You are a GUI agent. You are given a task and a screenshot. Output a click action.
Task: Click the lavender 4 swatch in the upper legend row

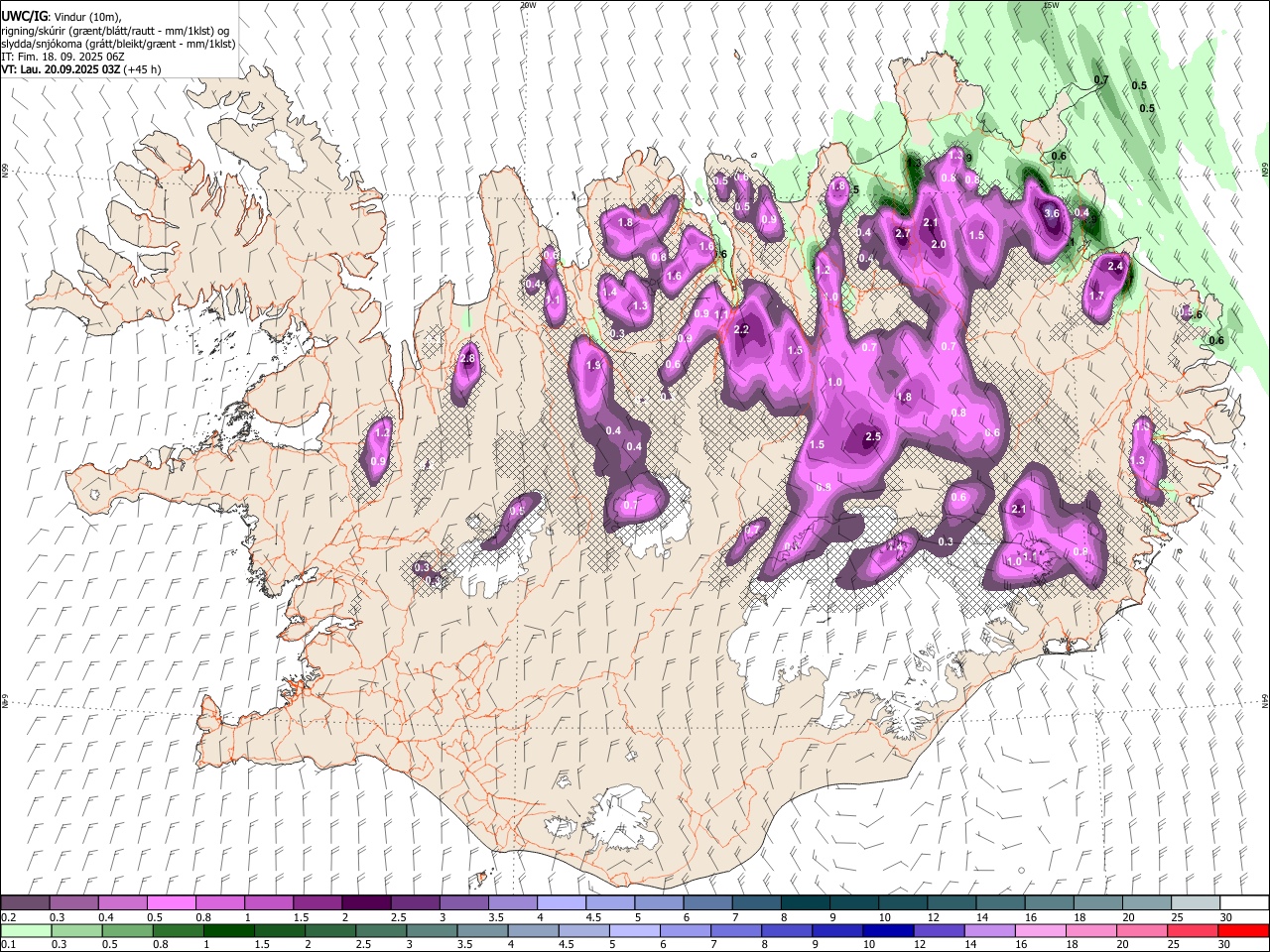coord(561,903)
